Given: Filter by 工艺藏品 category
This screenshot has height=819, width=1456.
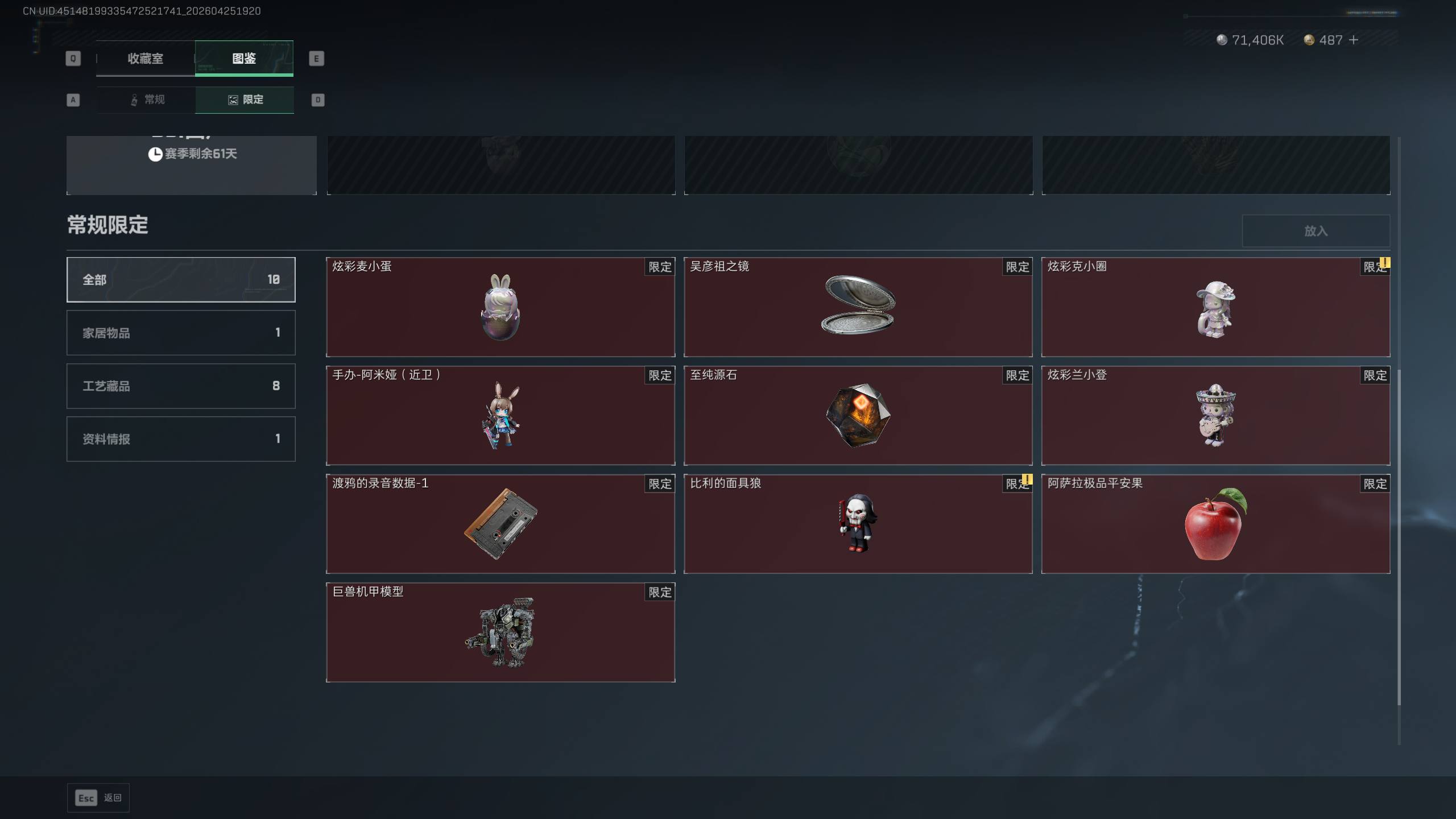Looking at the screenshot, I should pyautogui.click(x=181, y=386).
